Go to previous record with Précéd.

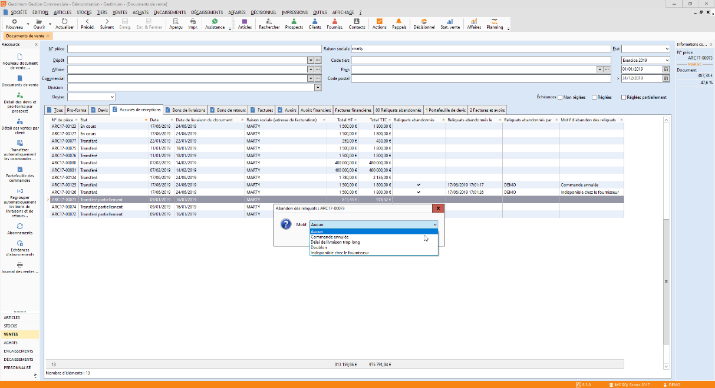tap(87, 24)
